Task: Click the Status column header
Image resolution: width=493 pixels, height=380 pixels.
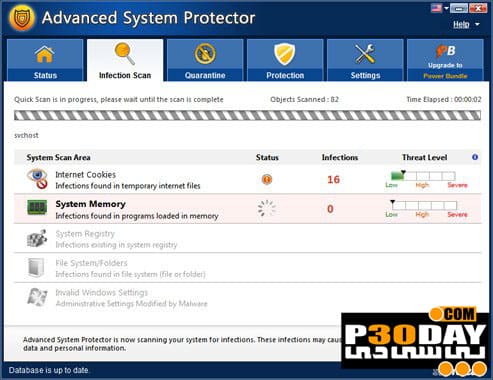Action: click(267, 157)
